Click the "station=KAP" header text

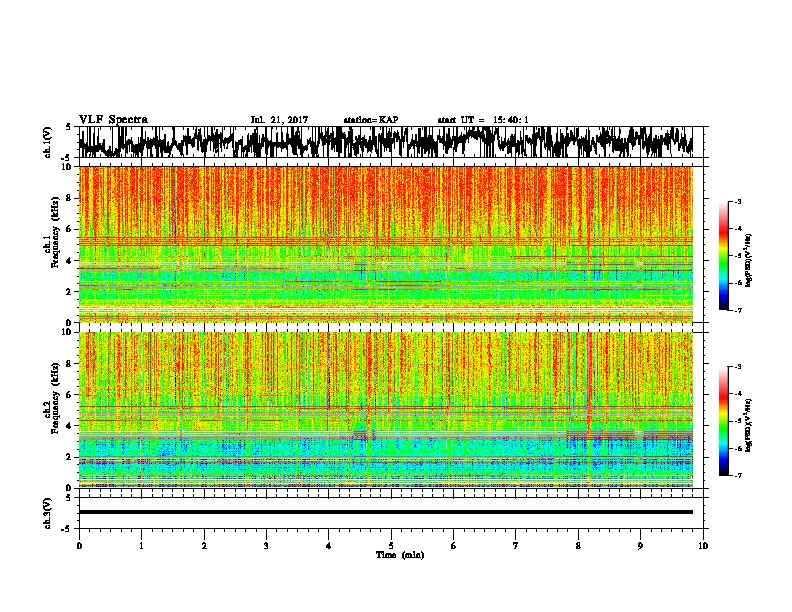click(371, 120)
